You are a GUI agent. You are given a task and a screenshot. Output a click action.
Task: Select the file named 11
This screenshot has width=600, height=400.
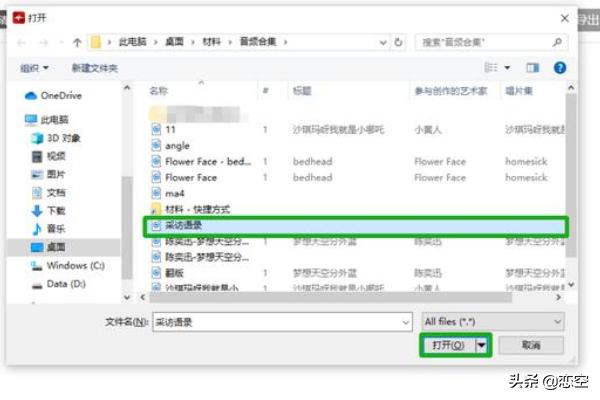coord(170,129)
